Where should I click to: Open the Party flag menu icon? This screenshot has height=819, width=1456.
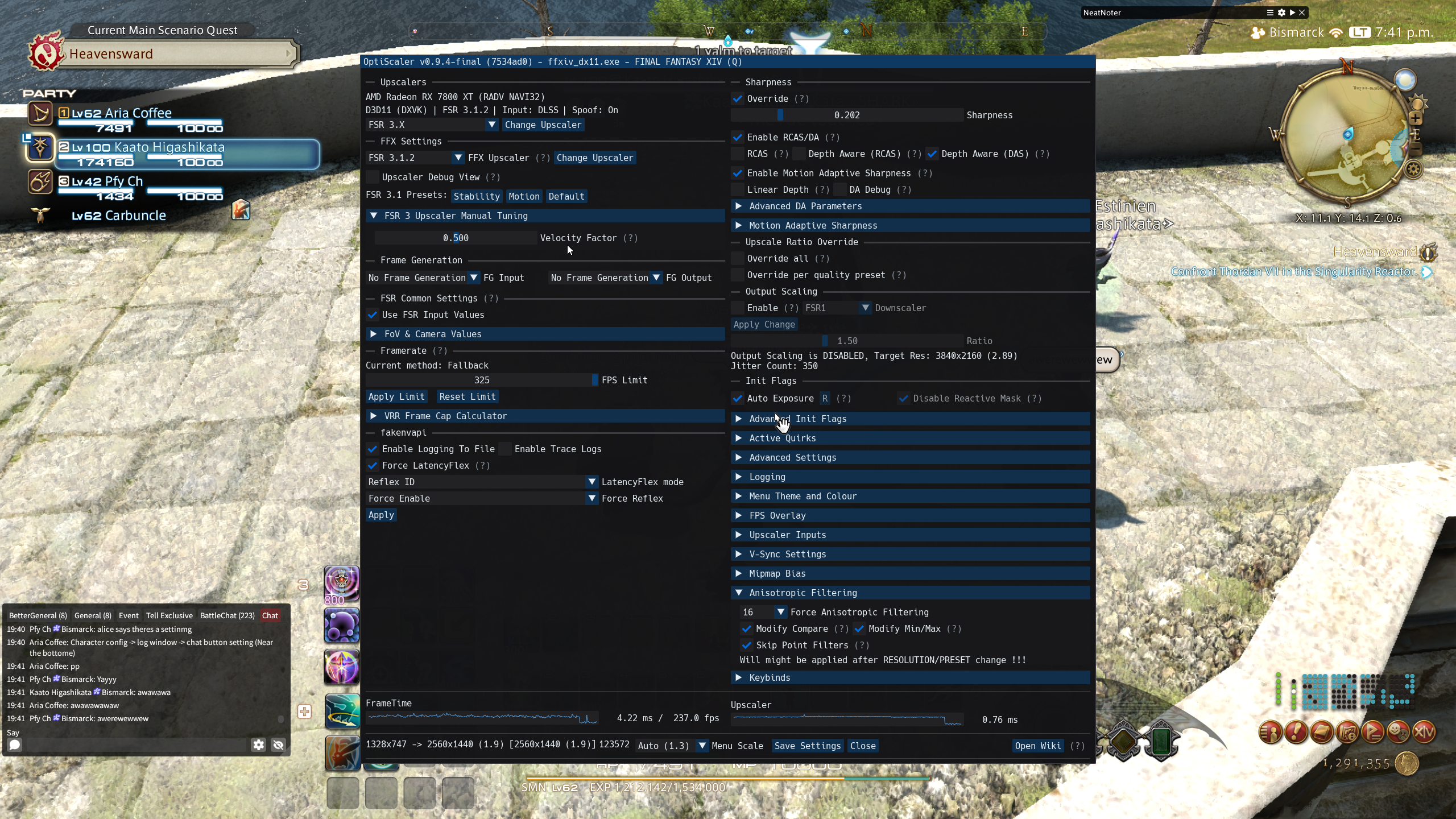coord(1373,732)
